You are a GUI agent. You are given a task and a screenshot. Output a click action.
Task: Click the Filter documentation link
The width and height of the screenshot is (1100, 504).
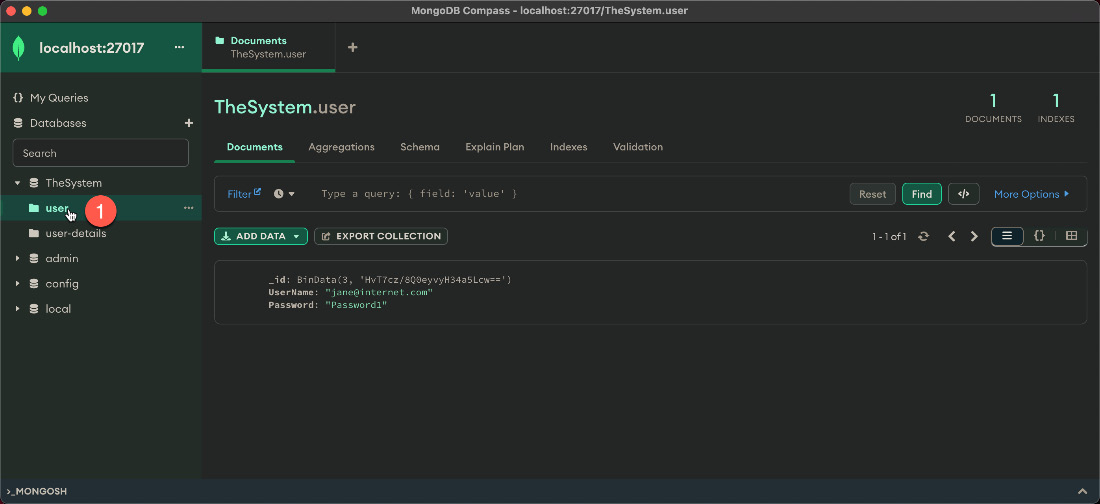[244, 194]
